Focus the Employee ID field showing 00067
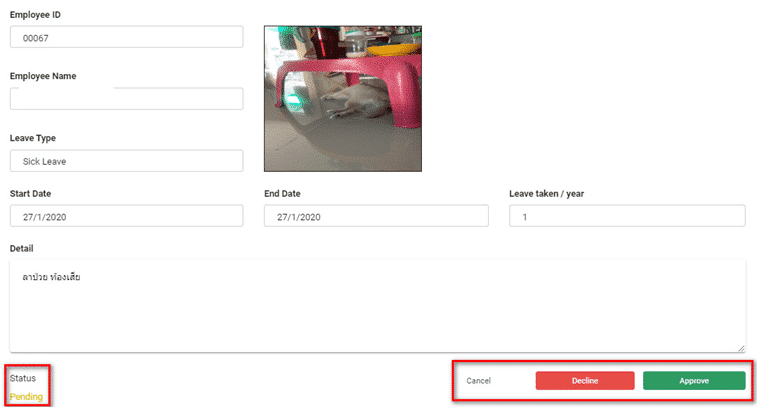Screen dimensions: 757x407 coord(126,37)
